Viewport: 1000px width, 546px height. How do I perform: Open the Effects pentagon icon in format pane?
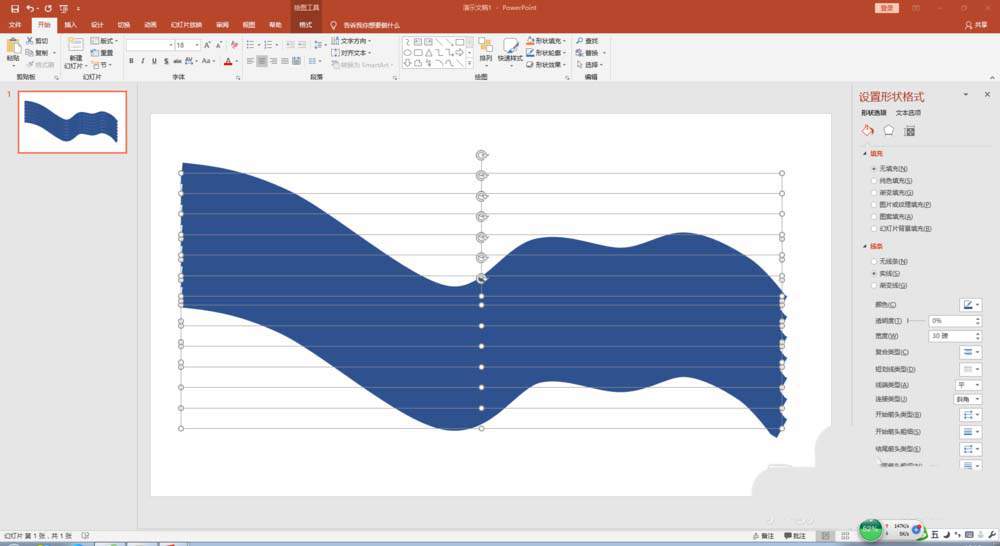888,131
